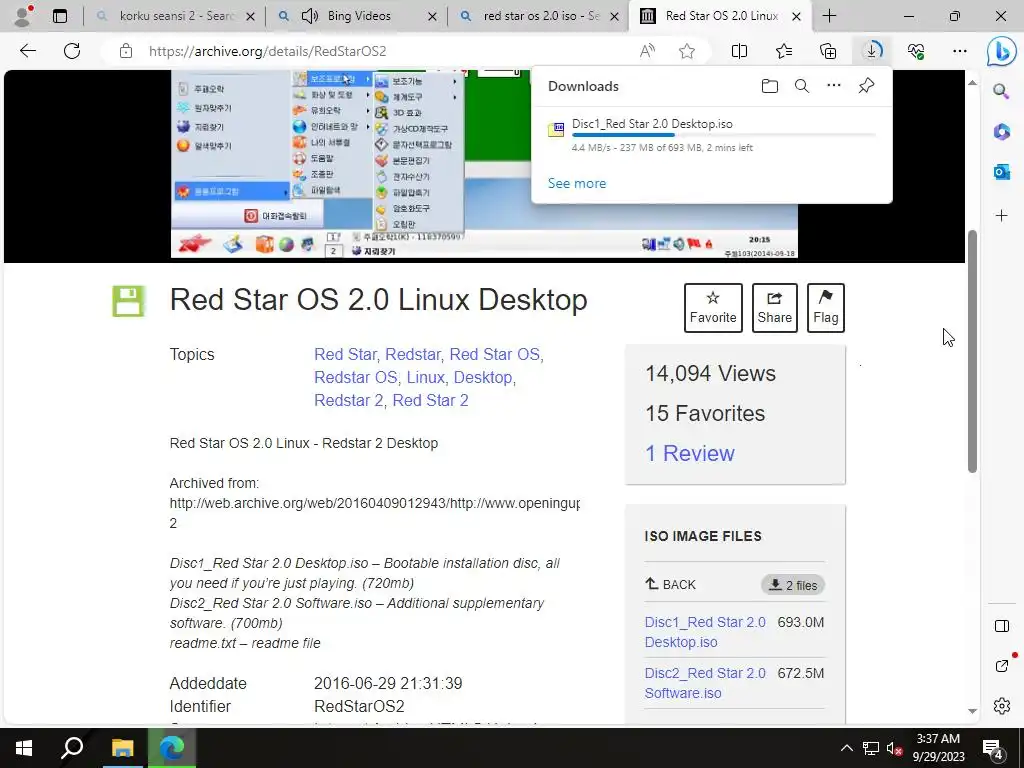The width and height of the screenshot is (1024, 768).
Task: Click Edge icon in taskbar
Action: (x=172, y=748)
